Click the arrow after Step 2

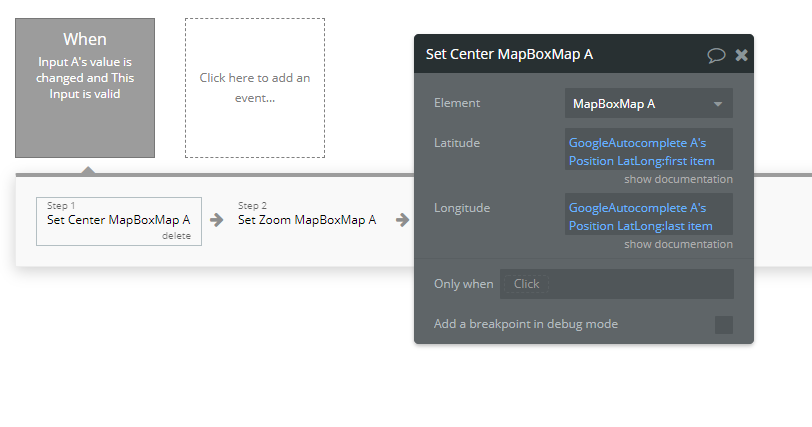coord(402,220)
